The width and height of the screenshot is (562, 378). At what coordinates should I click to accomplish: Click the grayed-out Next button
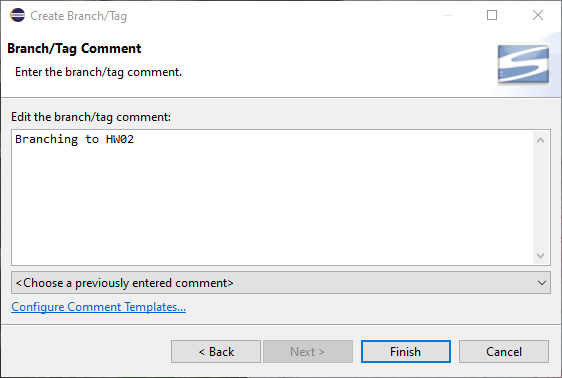tap(308, 351)
